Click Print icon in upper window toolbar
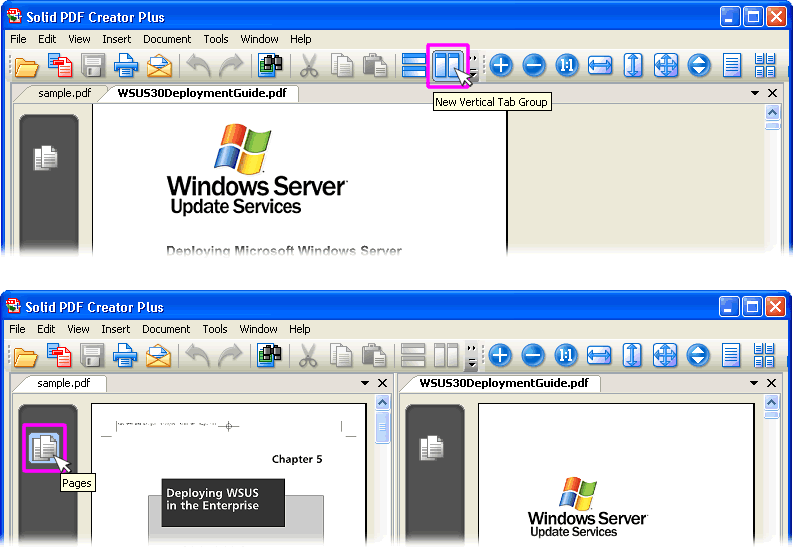This screenshot has height=560, width=800. coord(126,66)
